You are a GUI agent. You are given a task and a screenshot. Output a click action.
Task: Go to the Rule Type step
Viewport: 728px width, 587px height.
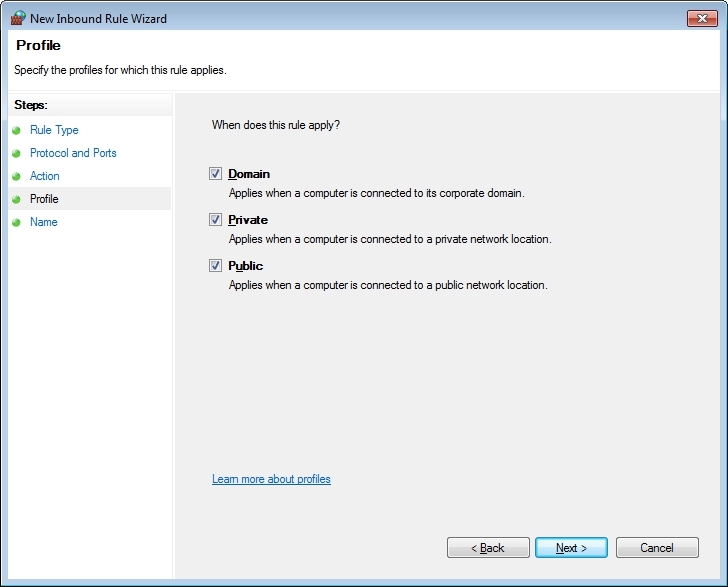pos(54,130)
